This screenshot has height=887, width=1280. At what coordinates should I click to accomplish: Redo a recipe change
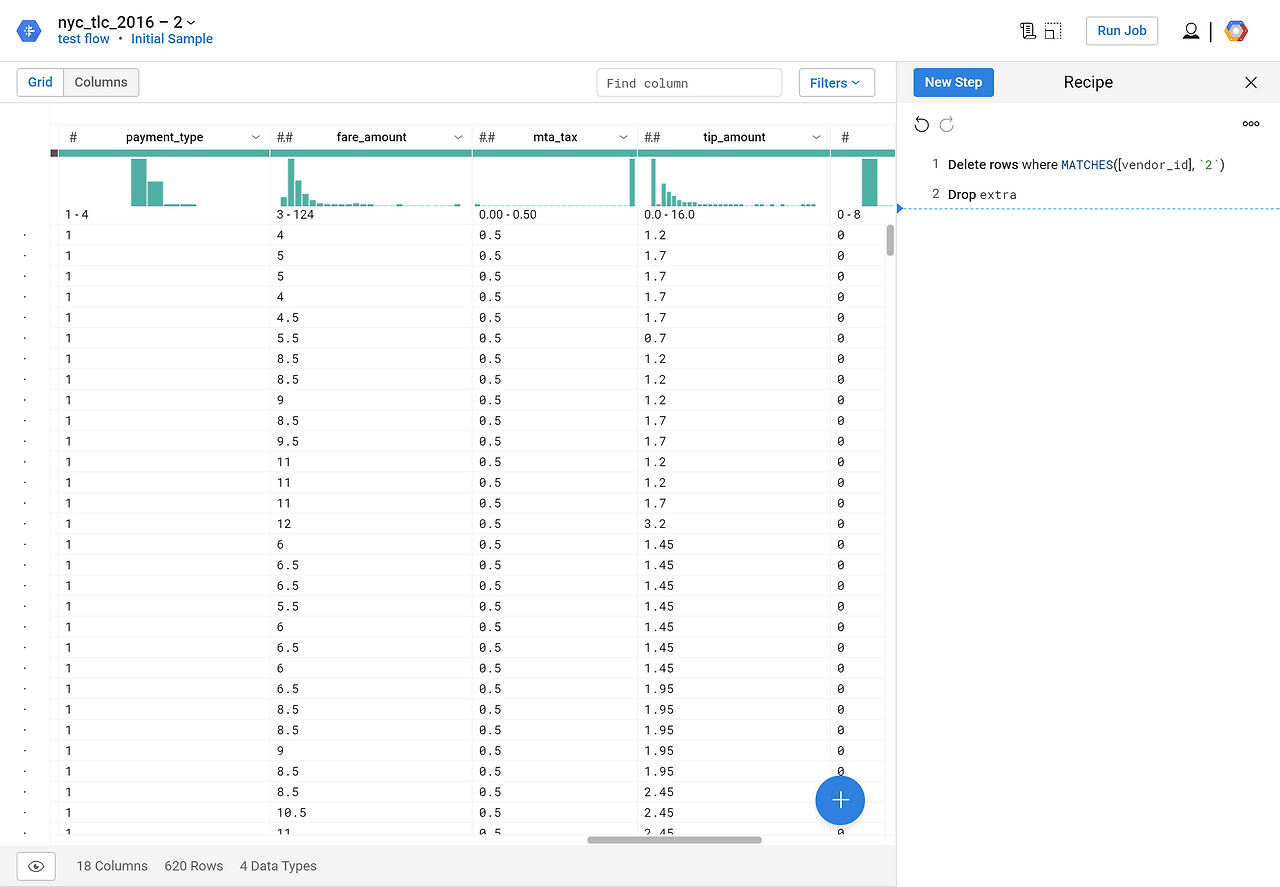(946, 124)
